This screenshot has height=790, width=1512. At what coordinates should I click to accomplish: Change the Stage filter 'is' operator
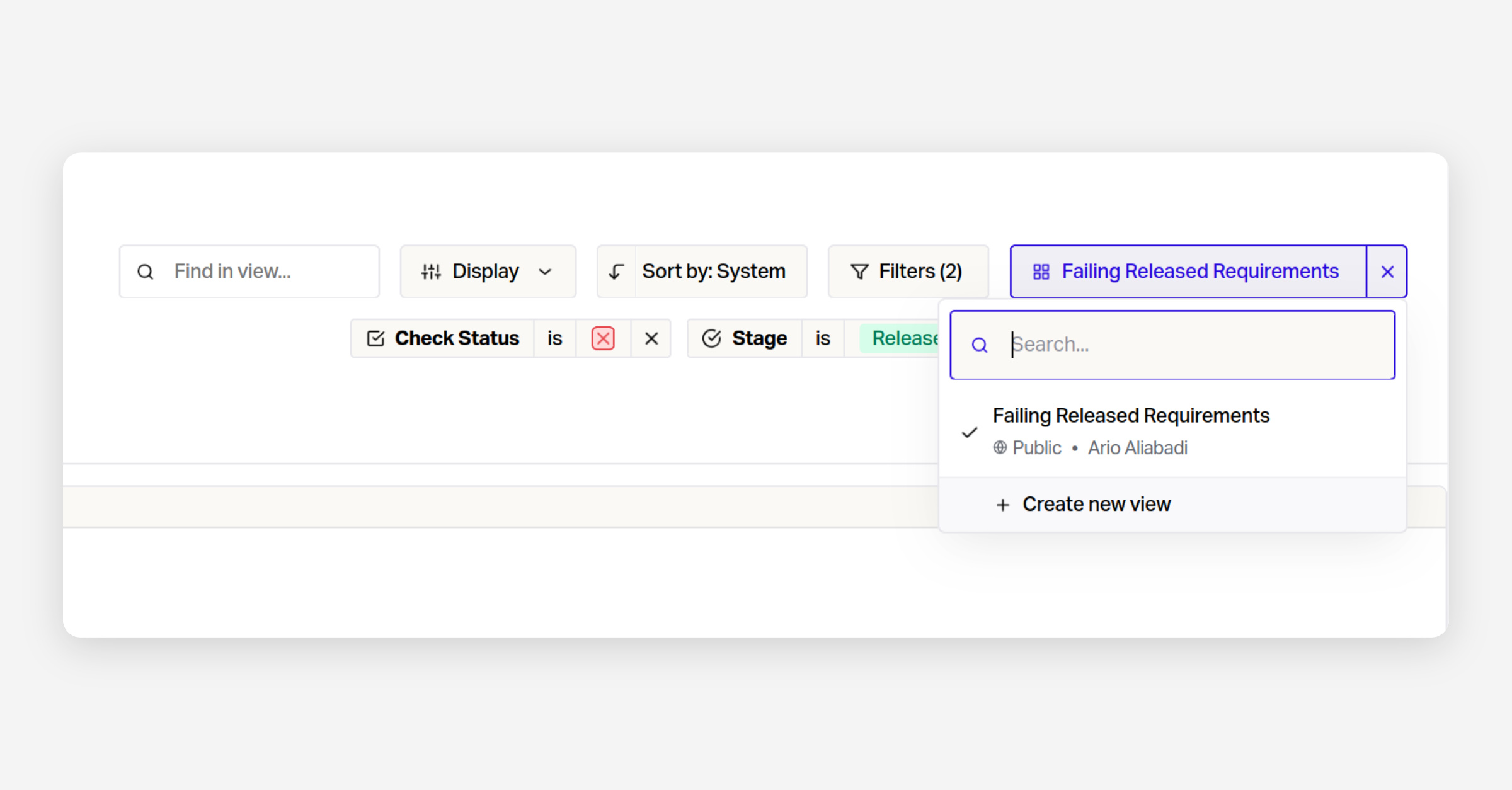tap(822, 338)
